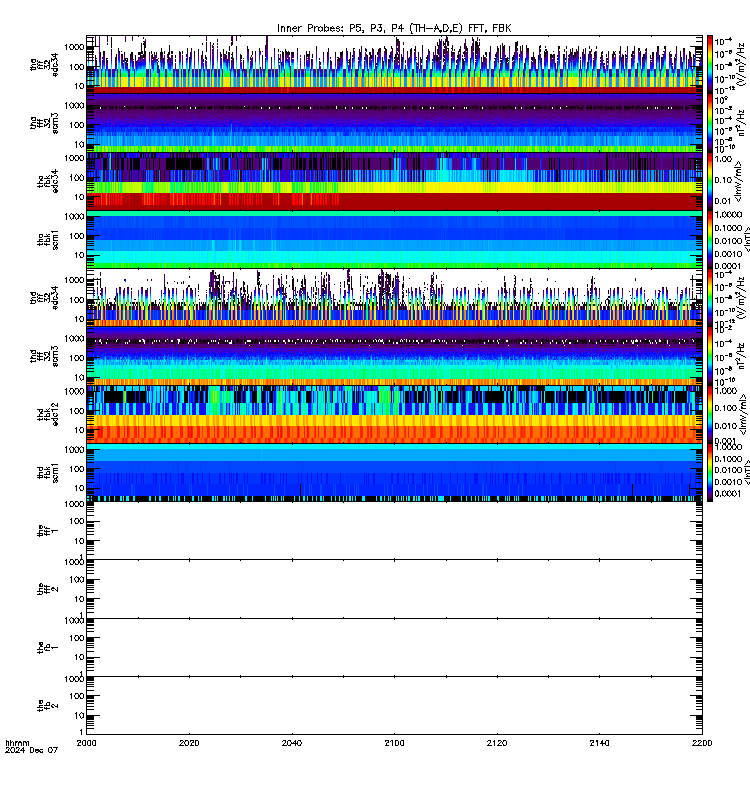750x800 pixels.
Task: Click the 'thd fff 32 edc34' panel label
Action: click(x=44, y=298)
